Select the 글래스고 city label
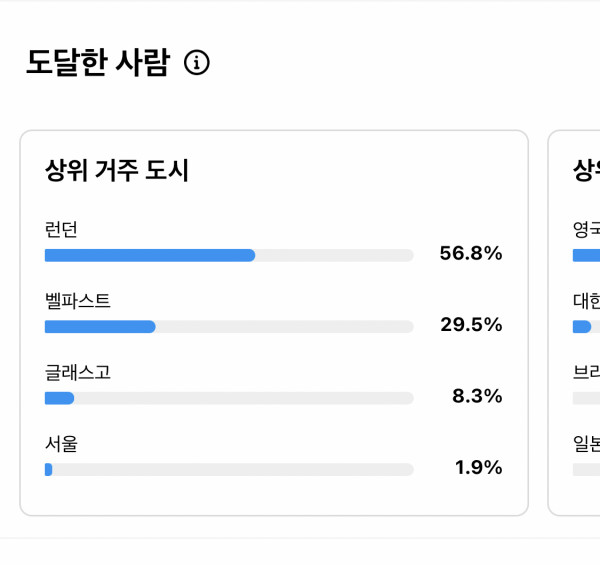This screenshot has width=600, height=565. click(78, 373)
